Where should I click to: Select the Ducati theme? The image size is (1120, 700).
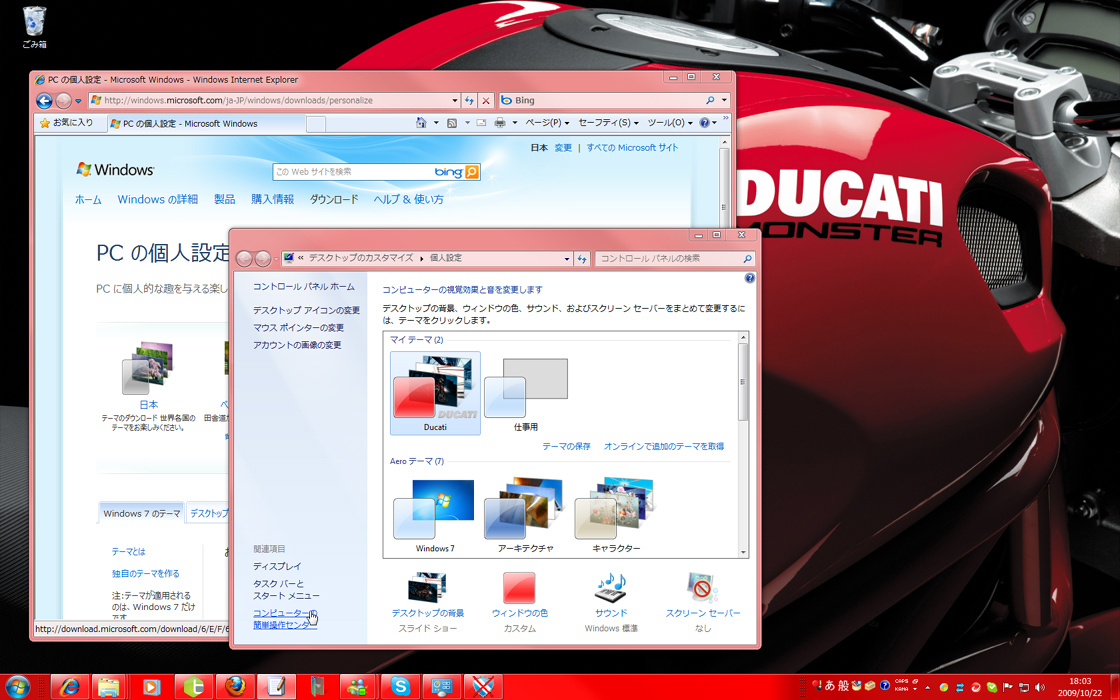pyautogui.click(x=435, y=393)
